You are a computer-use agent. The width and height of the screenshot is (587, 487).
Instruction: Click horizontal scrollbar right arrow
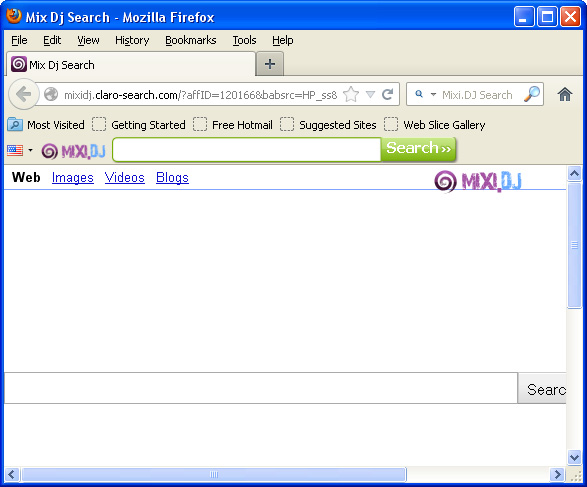pos(557,474)
